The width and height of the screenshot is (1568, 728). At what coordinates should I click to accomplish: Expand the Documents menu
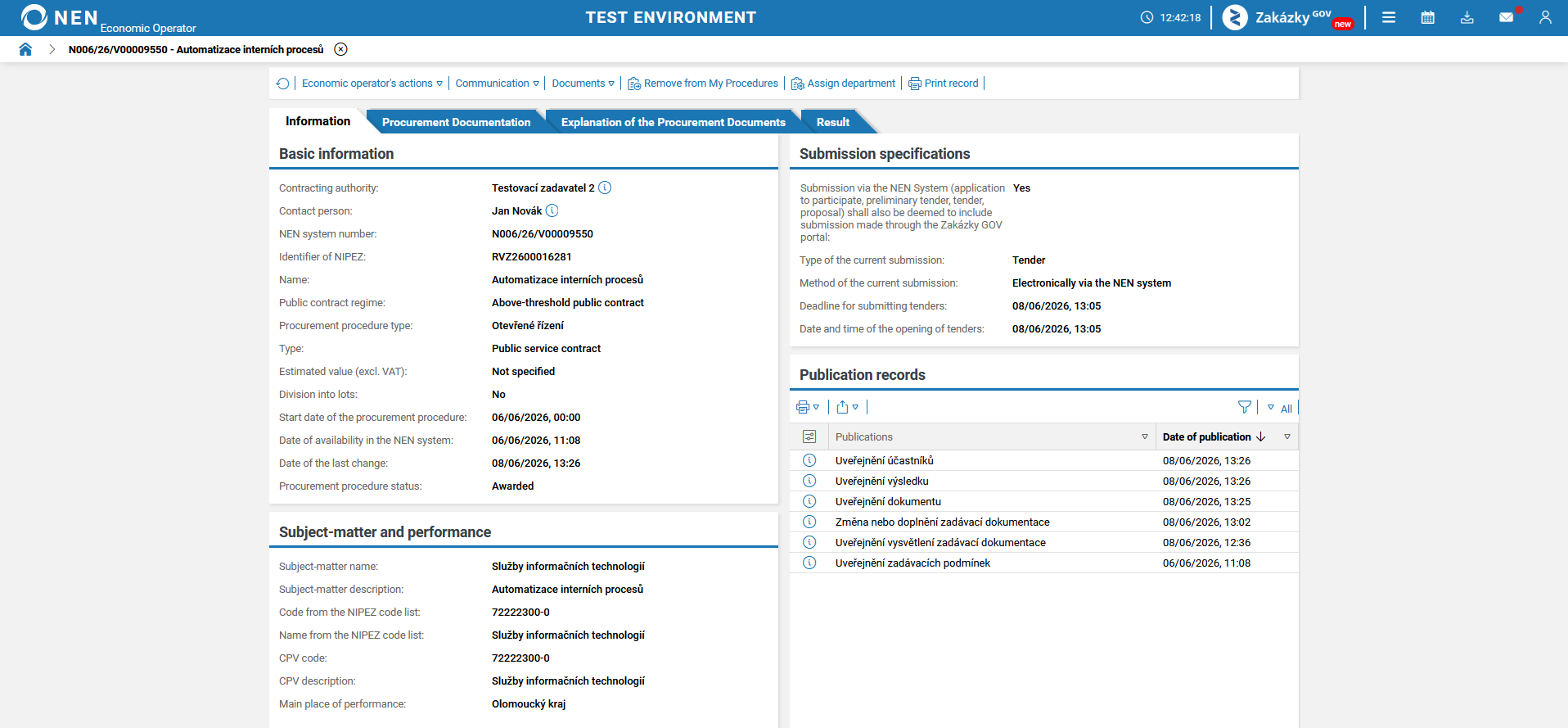coord(583,84)
